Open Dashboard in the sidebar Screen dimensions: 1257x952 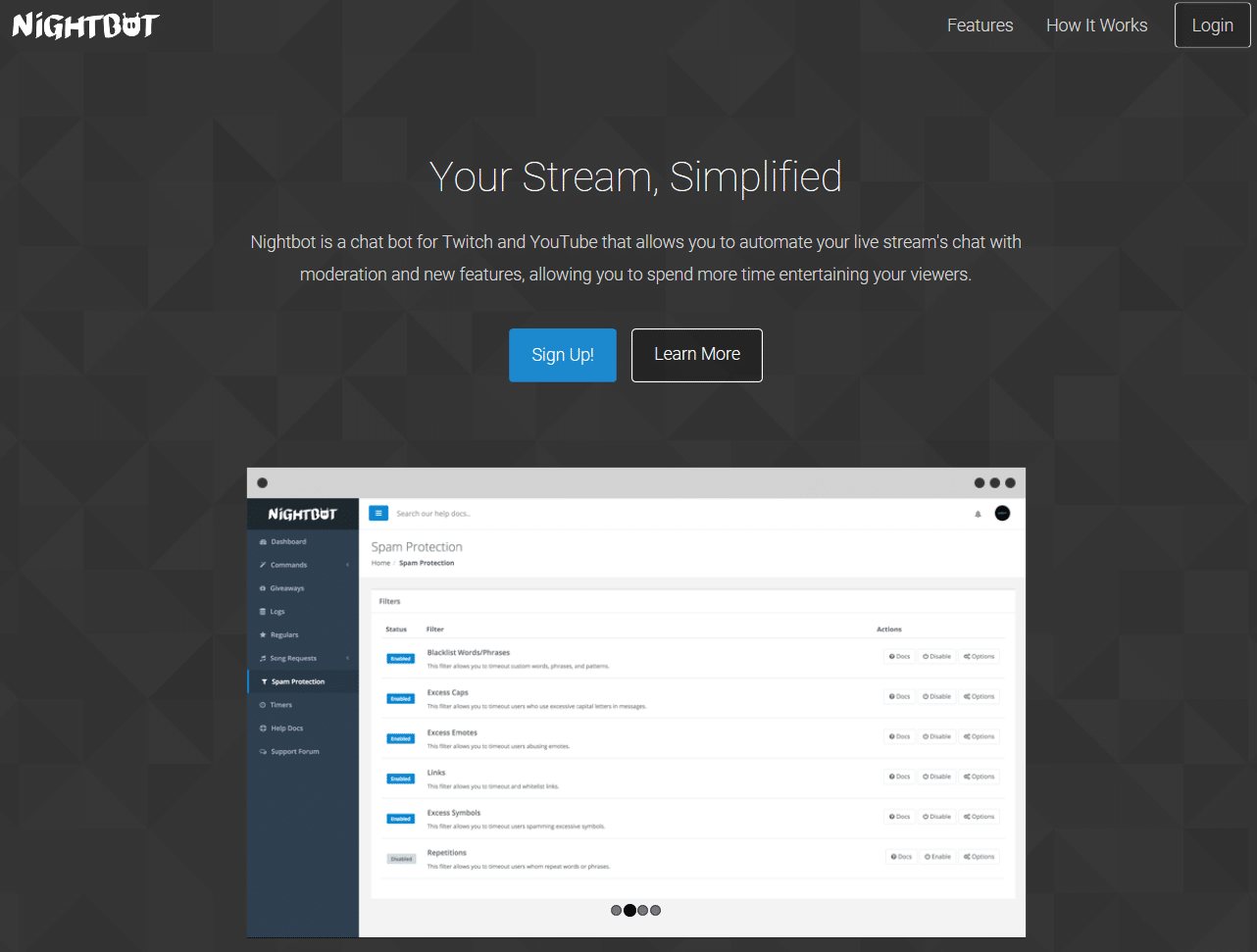(288, 541)
